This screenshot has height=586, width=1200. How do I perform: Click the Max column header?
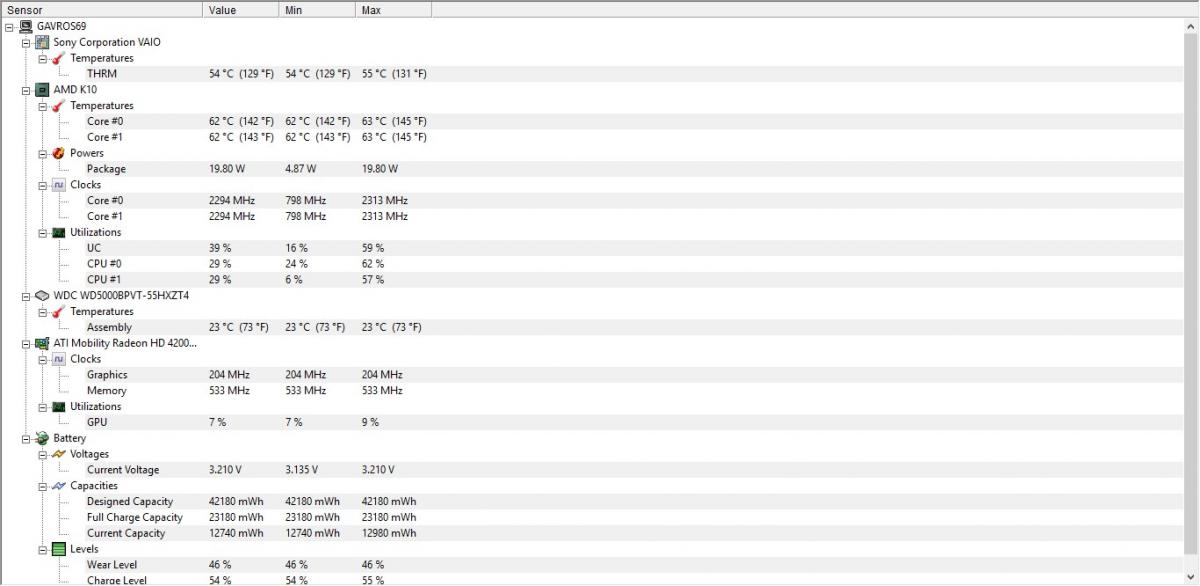(x=394, y=9)
